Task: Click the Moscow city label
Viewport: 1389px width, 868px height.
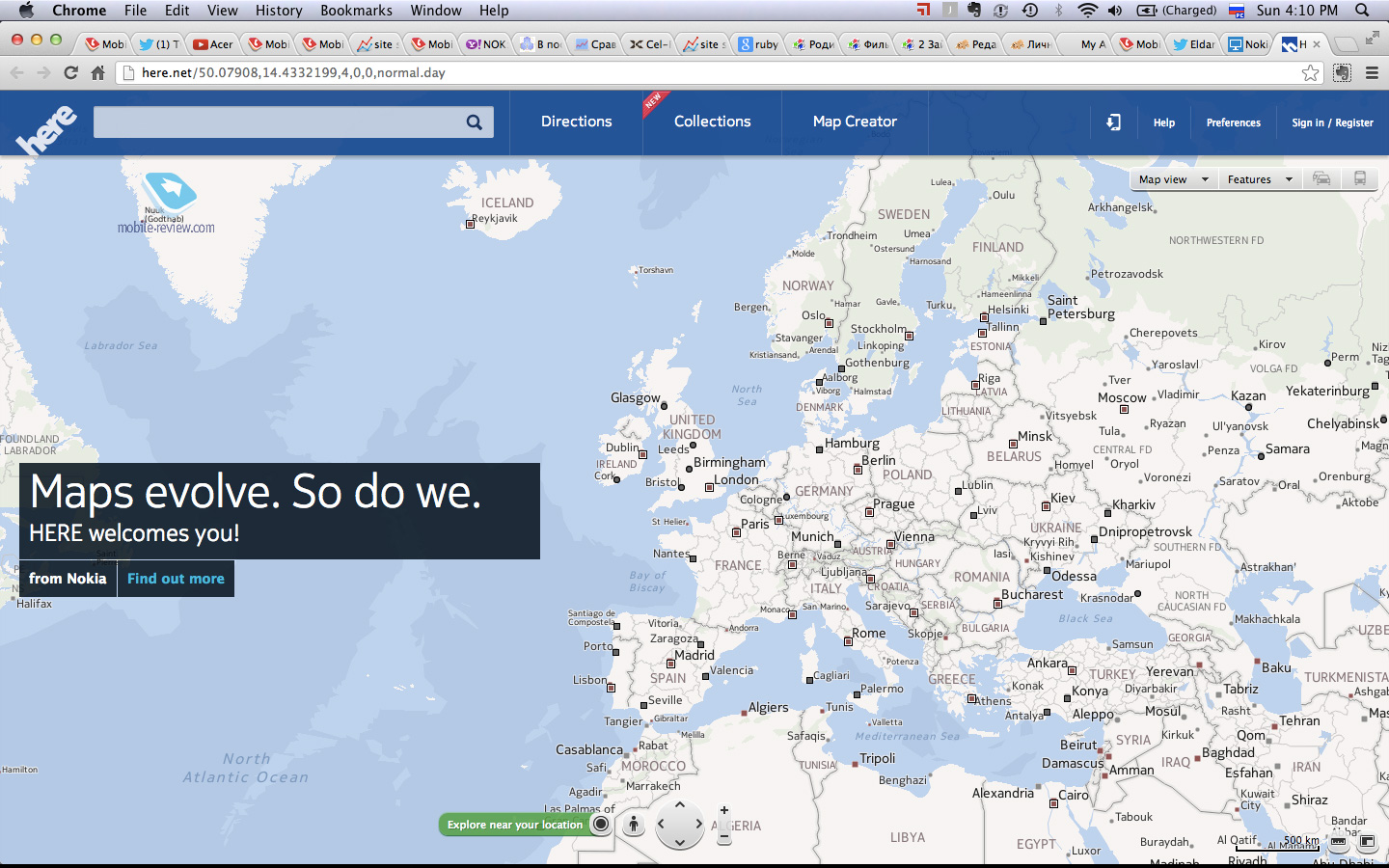Action: 1122,398
